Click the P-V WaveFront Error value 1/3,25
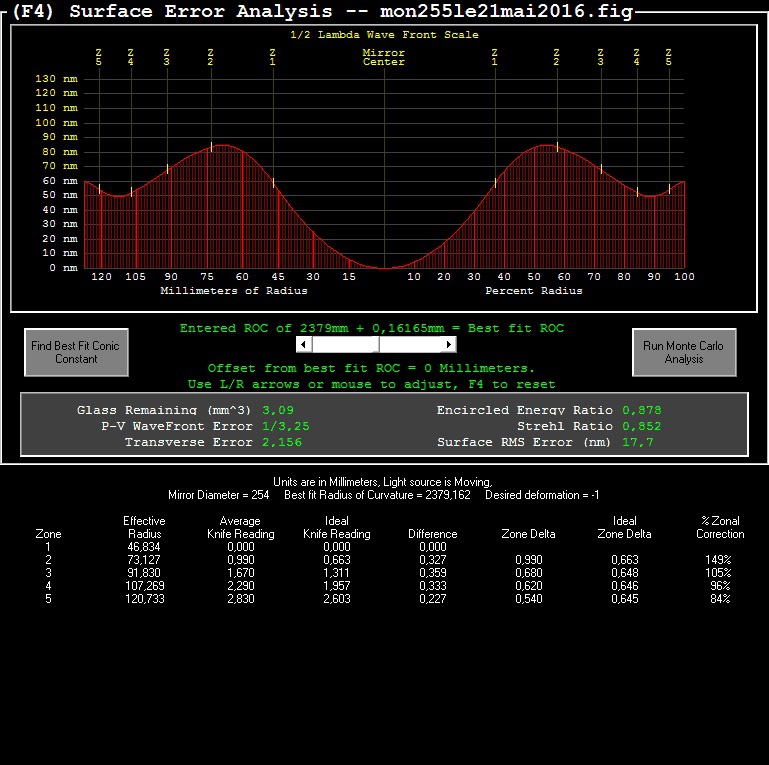The height and width of the screenshot is (765, 769). [285, 426]
